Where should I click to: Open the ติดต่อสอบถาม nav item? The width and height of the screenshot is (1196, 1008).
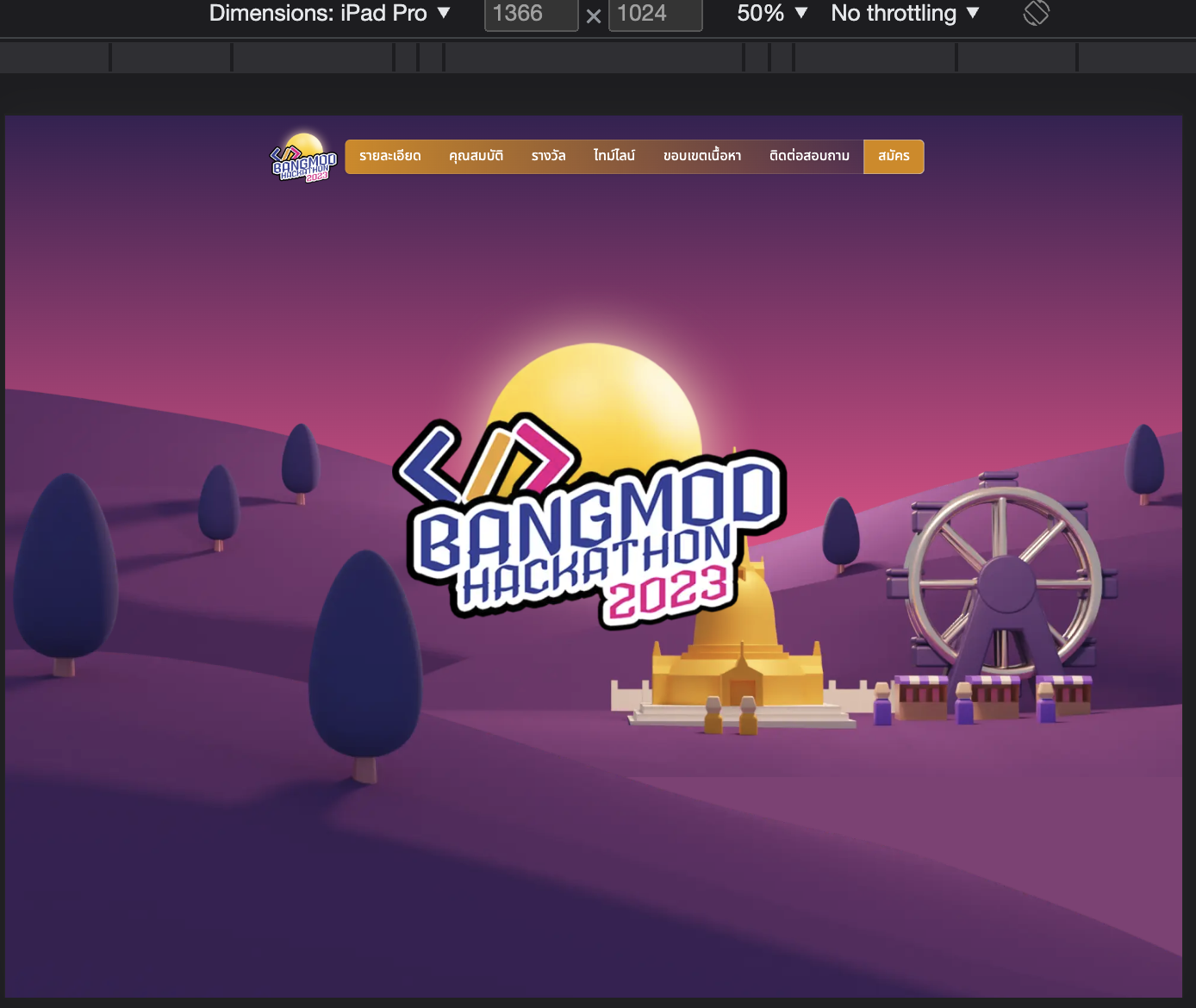tap(809, 156)
